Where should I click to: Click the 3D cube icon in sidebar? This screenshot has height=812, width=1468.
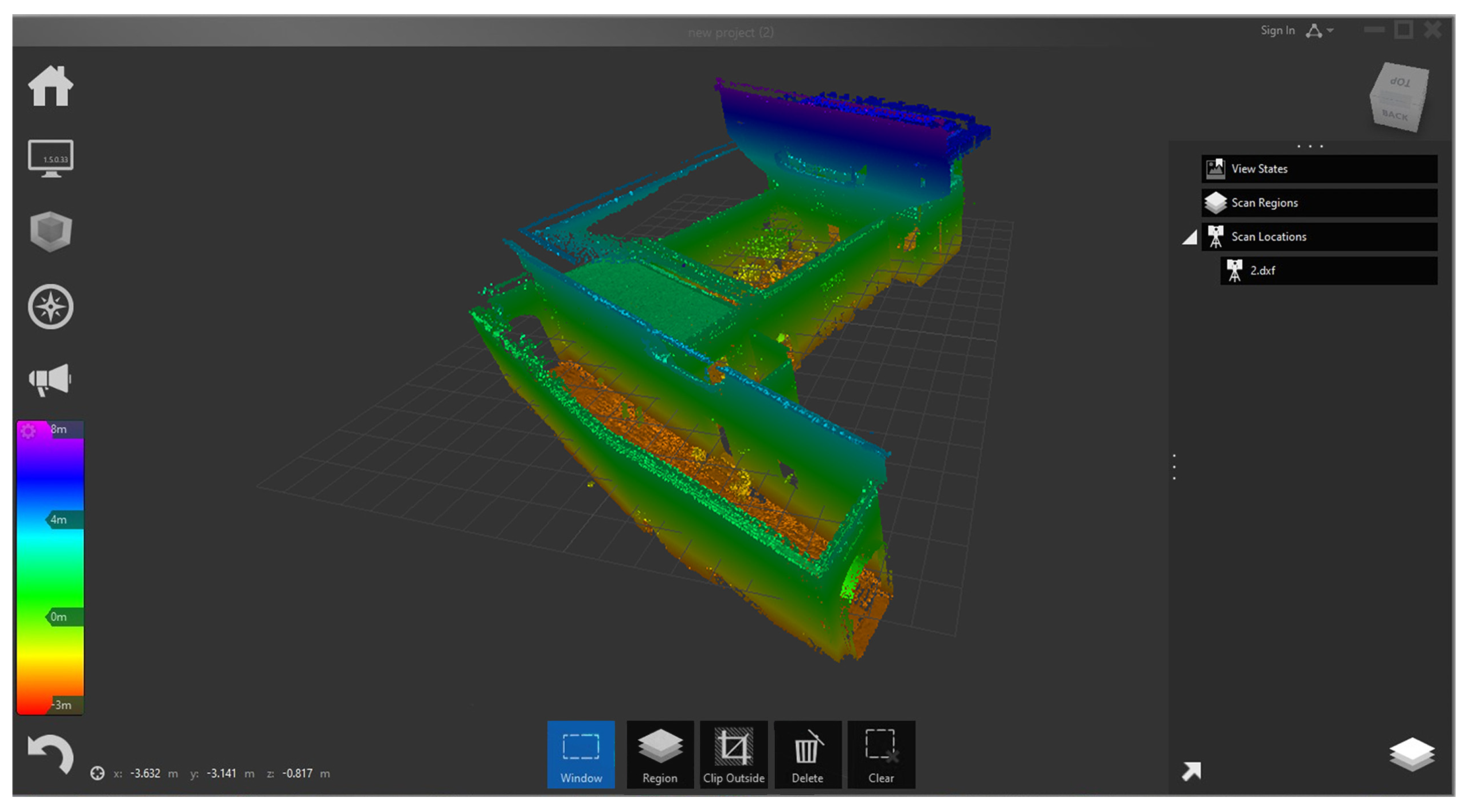[50, 231]
